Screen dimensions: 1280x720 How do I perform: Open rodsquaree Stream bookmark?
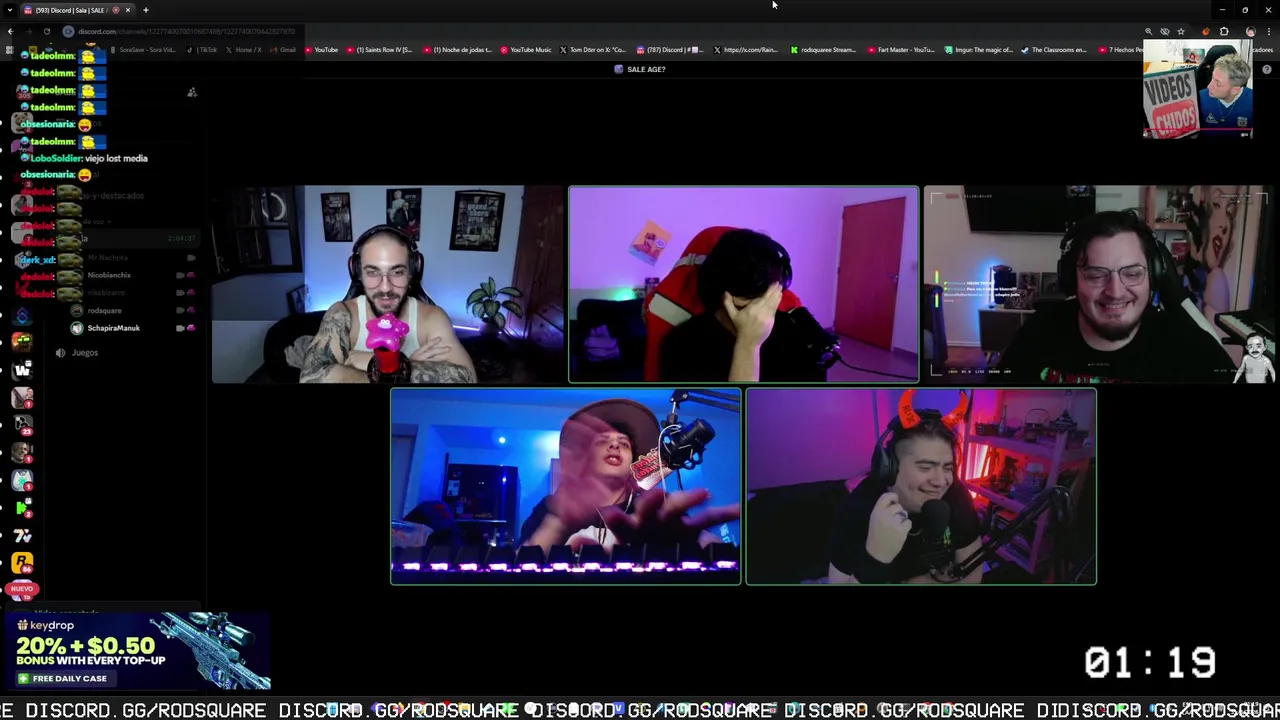coord(823,50)
